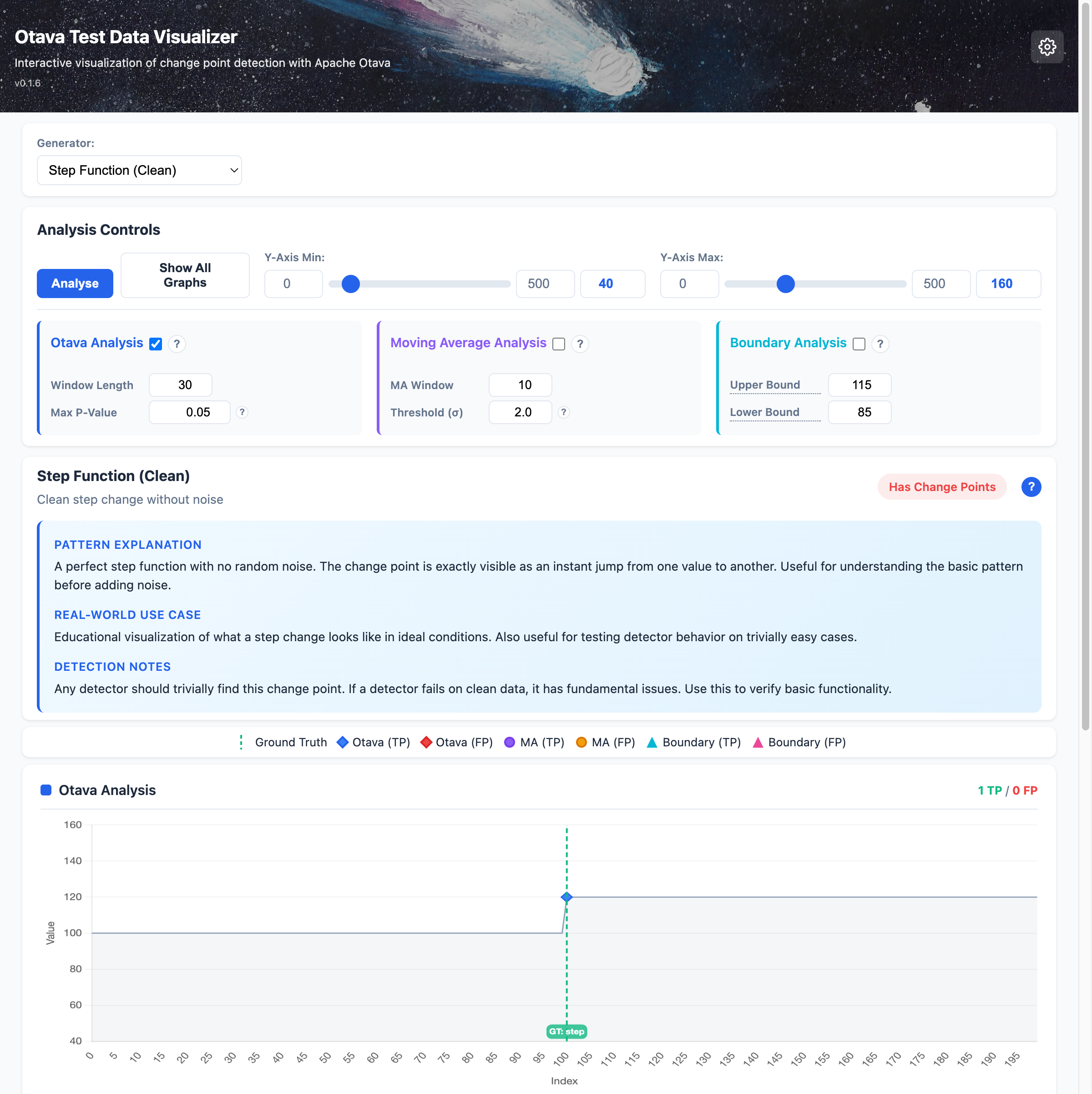This screenshot has height=1094, width=1092.
Task: Focus the Window Length input
Action: (181, 385)
